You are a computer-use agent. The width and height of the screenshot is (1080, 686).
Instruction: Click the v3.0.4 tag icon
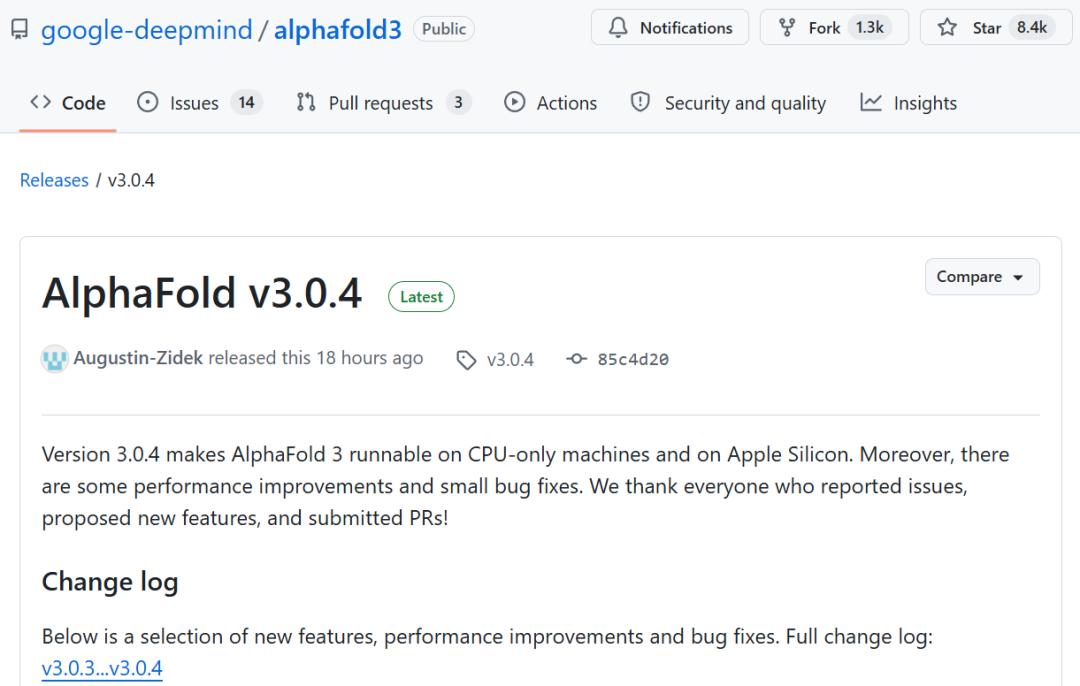[466, 360]
